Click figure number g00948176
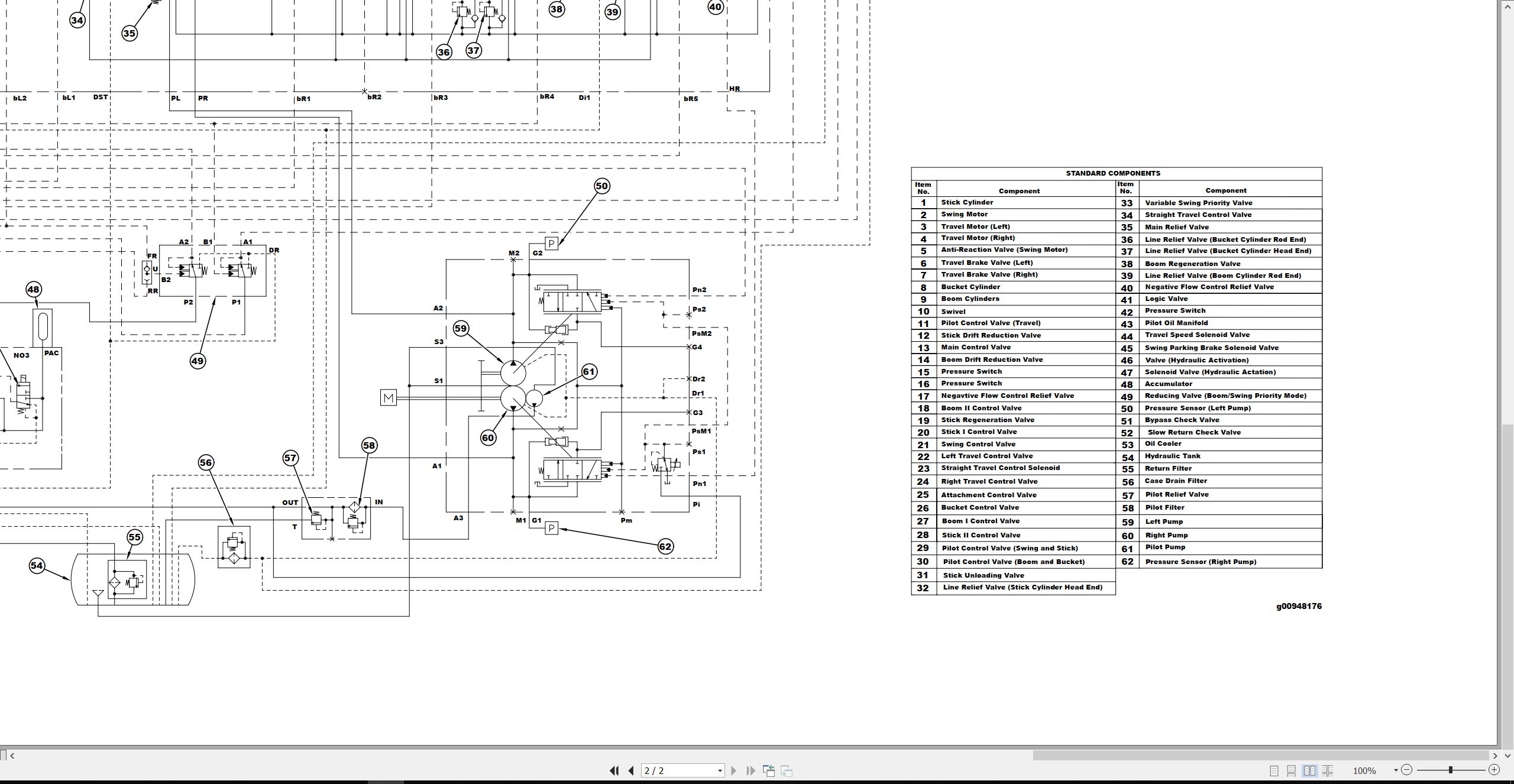This screenshot has height=784, width=1514. point(1299,606)
